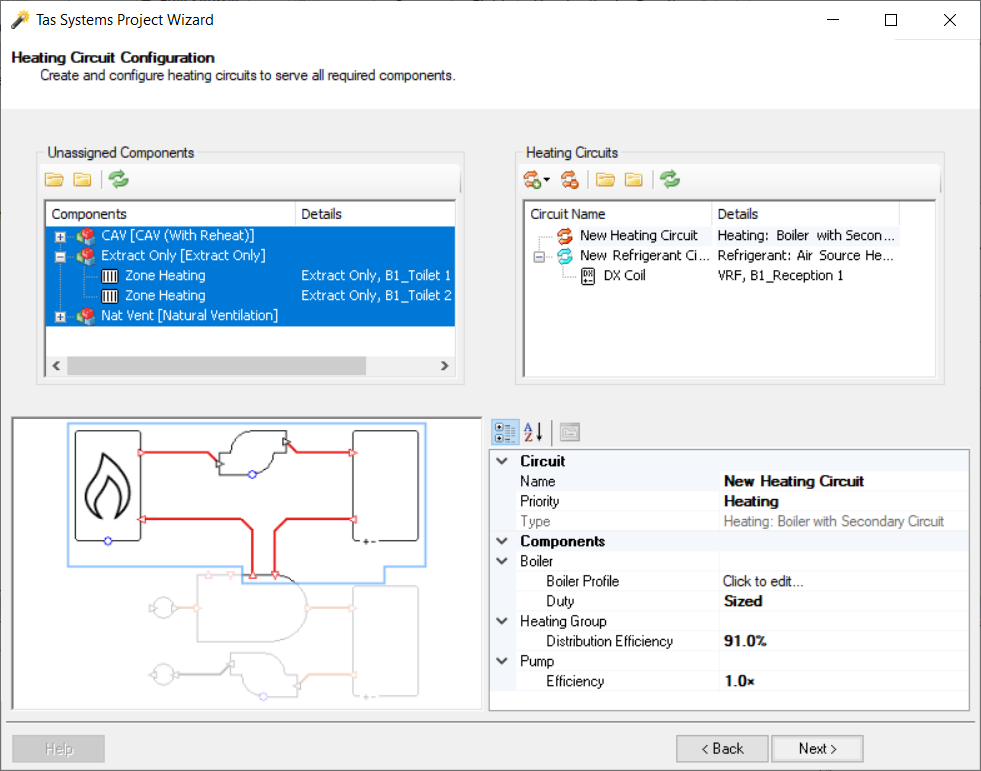981x771 pixels.
Task: Collapse the Boiler property group
Action: [x=502, y=561]
